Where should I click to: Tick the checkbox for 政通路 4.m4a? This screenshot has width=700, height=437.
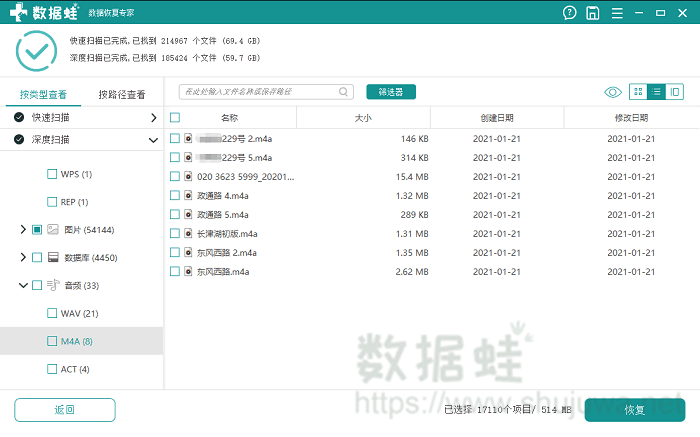175,195
